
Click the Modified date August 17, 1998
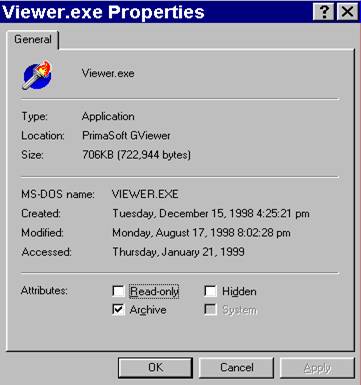coord(201,233)
